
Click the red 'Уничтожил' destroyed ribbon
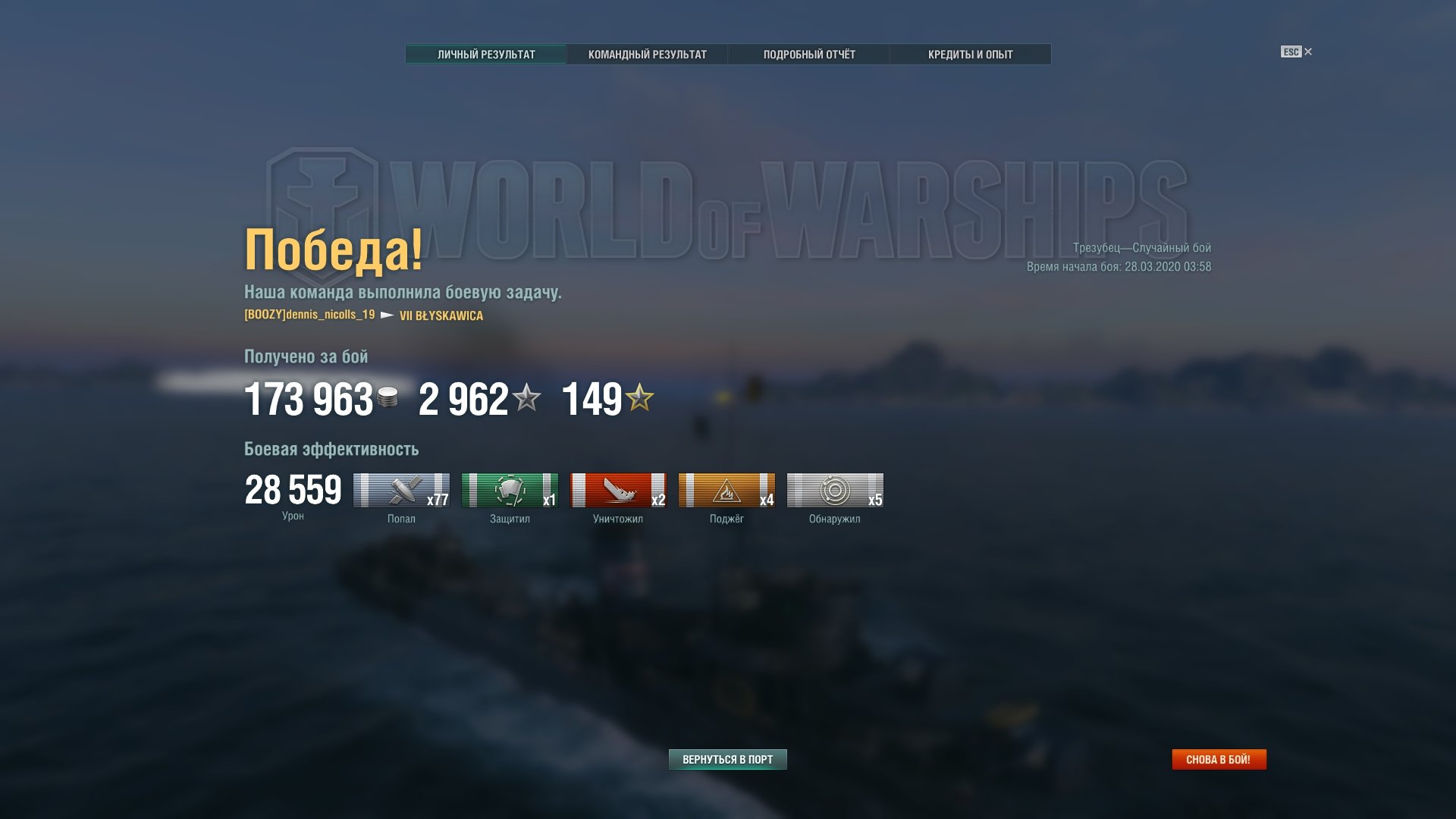click(618, 490)
